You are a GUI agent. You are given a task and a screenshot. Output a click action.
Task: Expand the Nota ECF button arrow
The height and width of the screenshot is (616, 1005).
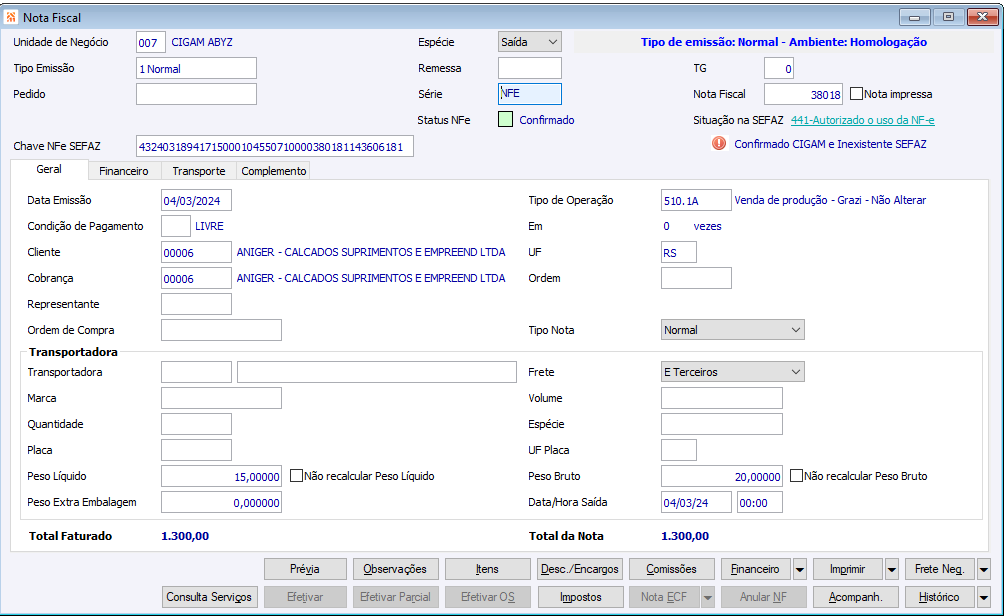click(708, 597)
